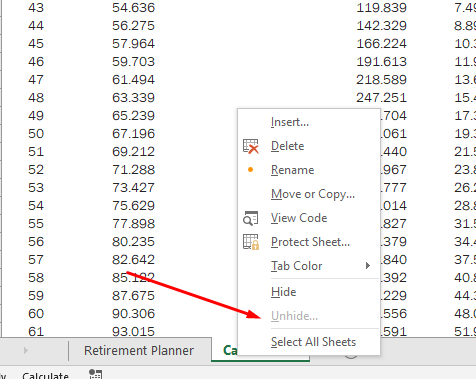Image resolution: width=476 pixels, height=379 pixels.
Task: Click Calculate in the status bar
Action: click(x=45, y=375)
